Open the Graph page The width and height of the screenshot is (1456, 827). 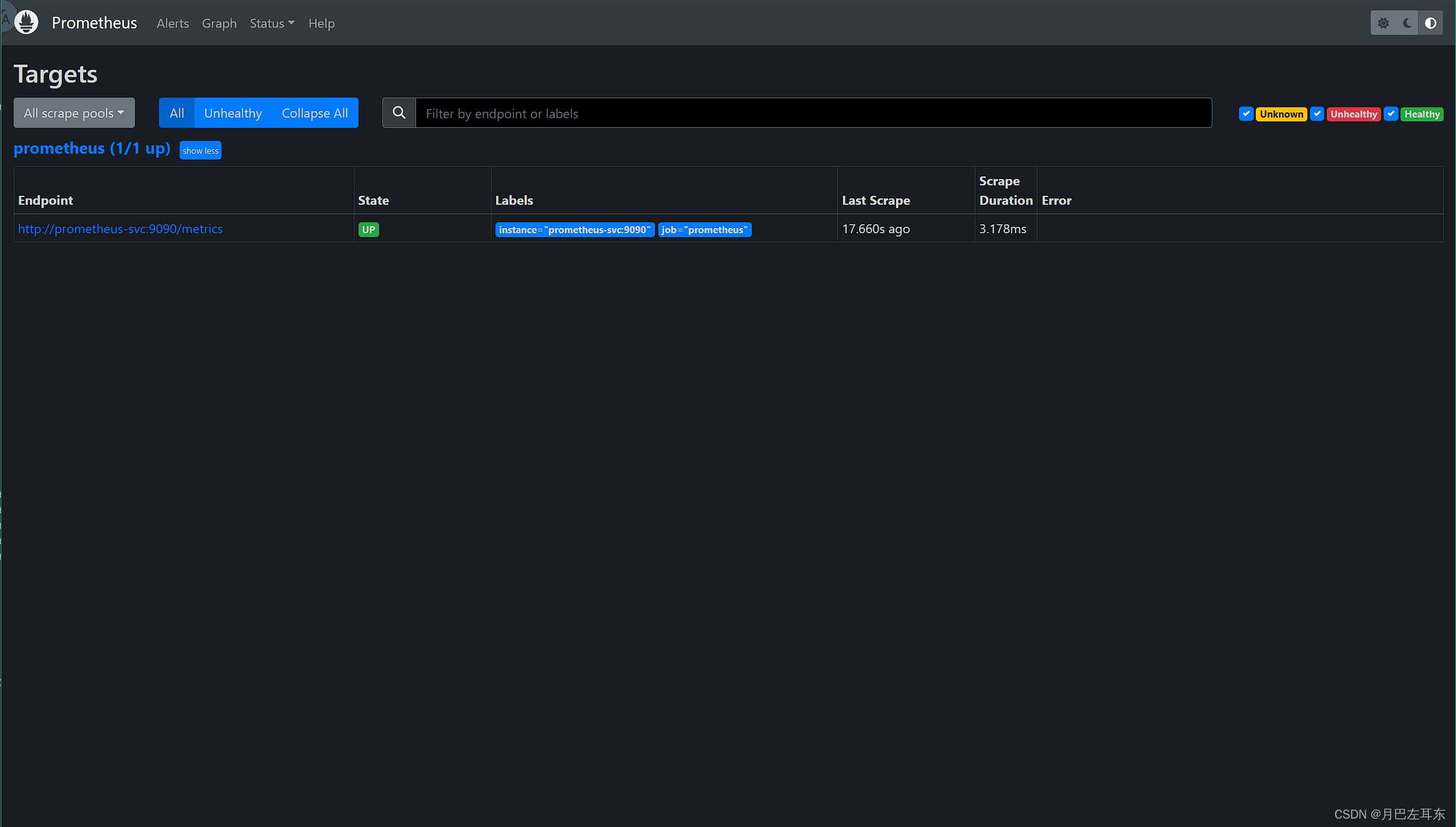219,23
